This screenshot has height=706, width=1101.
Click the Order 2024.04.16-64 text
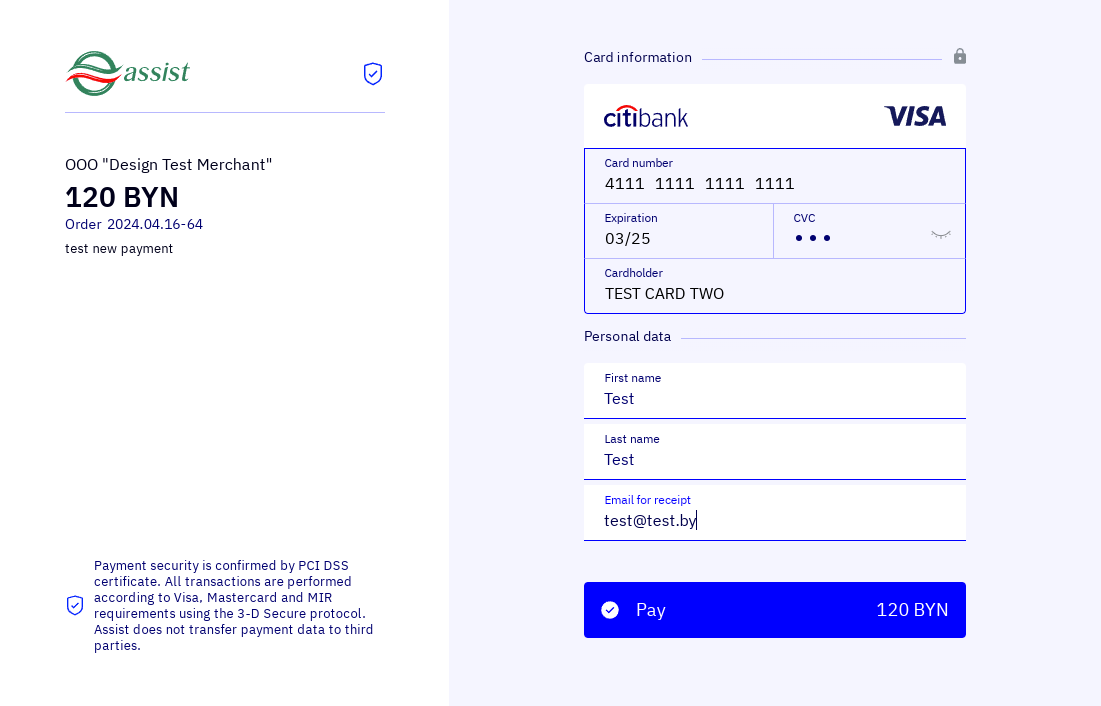134,224
